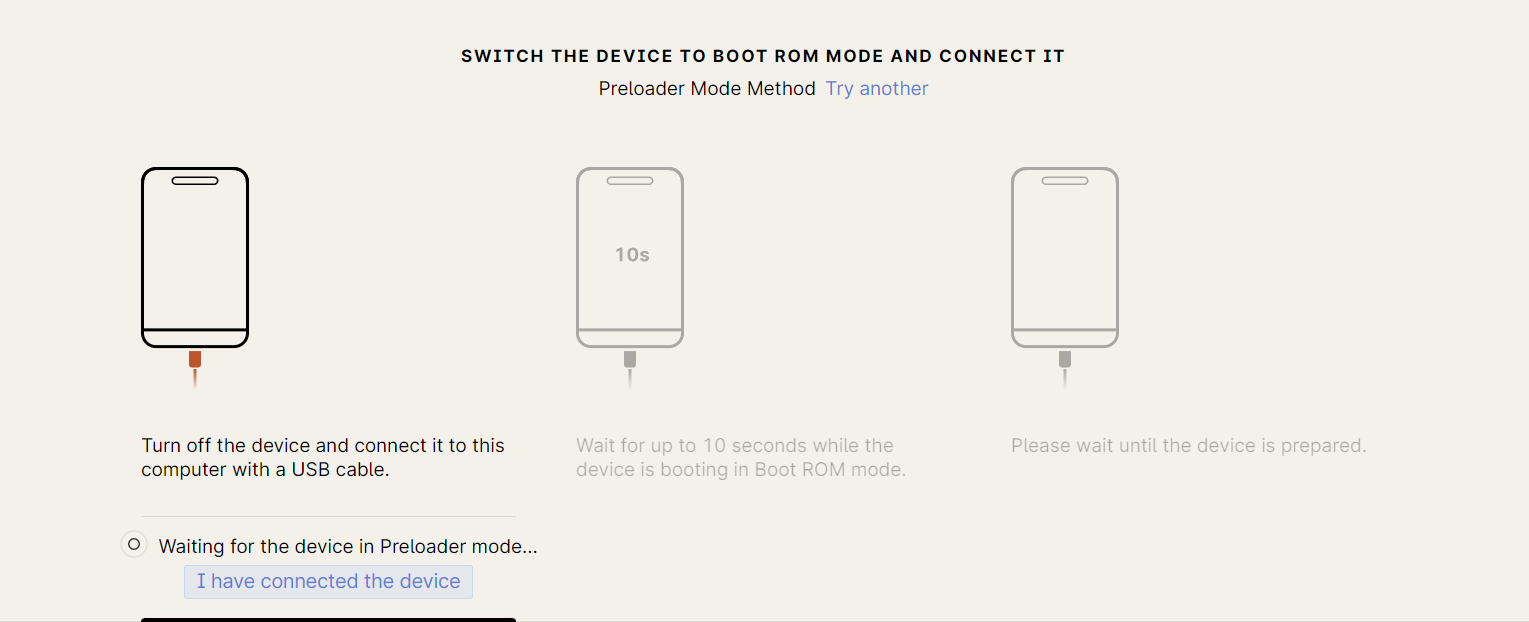This screenshot has width=1529, height=622.
Task: Click the USB plug under the third phone
Action: click(x=1065, y=359)
